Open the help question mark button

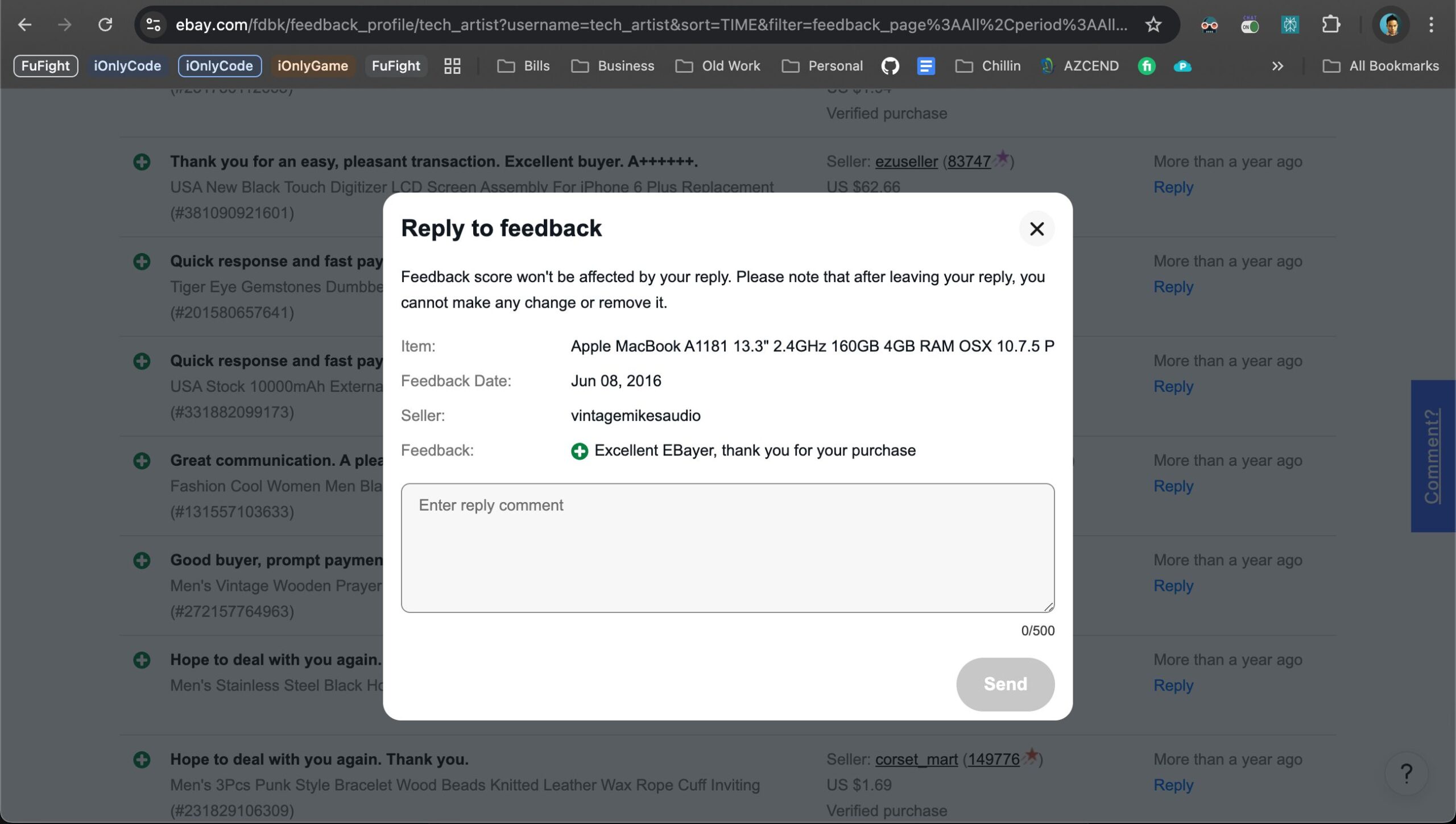pyautogui.click(x=1406, y=773)
